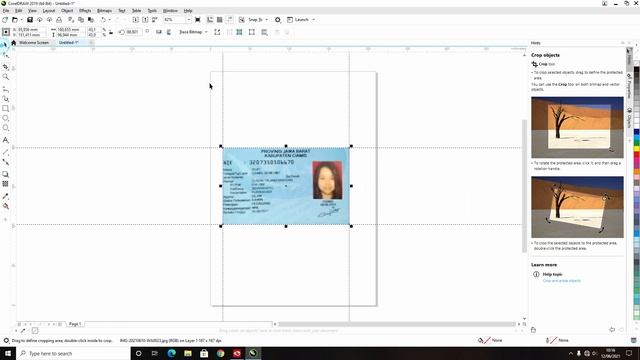Open Microsoft Edge from the taskbar
Image resolution: width=640 pixels, height=360 pixels.
pos(171,353)
